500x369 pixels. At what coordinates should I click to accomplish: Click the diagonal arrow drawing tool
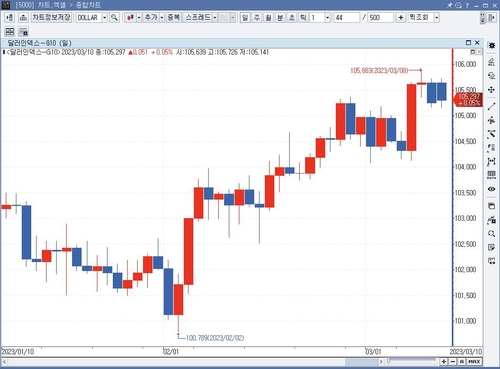pos(491,134)
